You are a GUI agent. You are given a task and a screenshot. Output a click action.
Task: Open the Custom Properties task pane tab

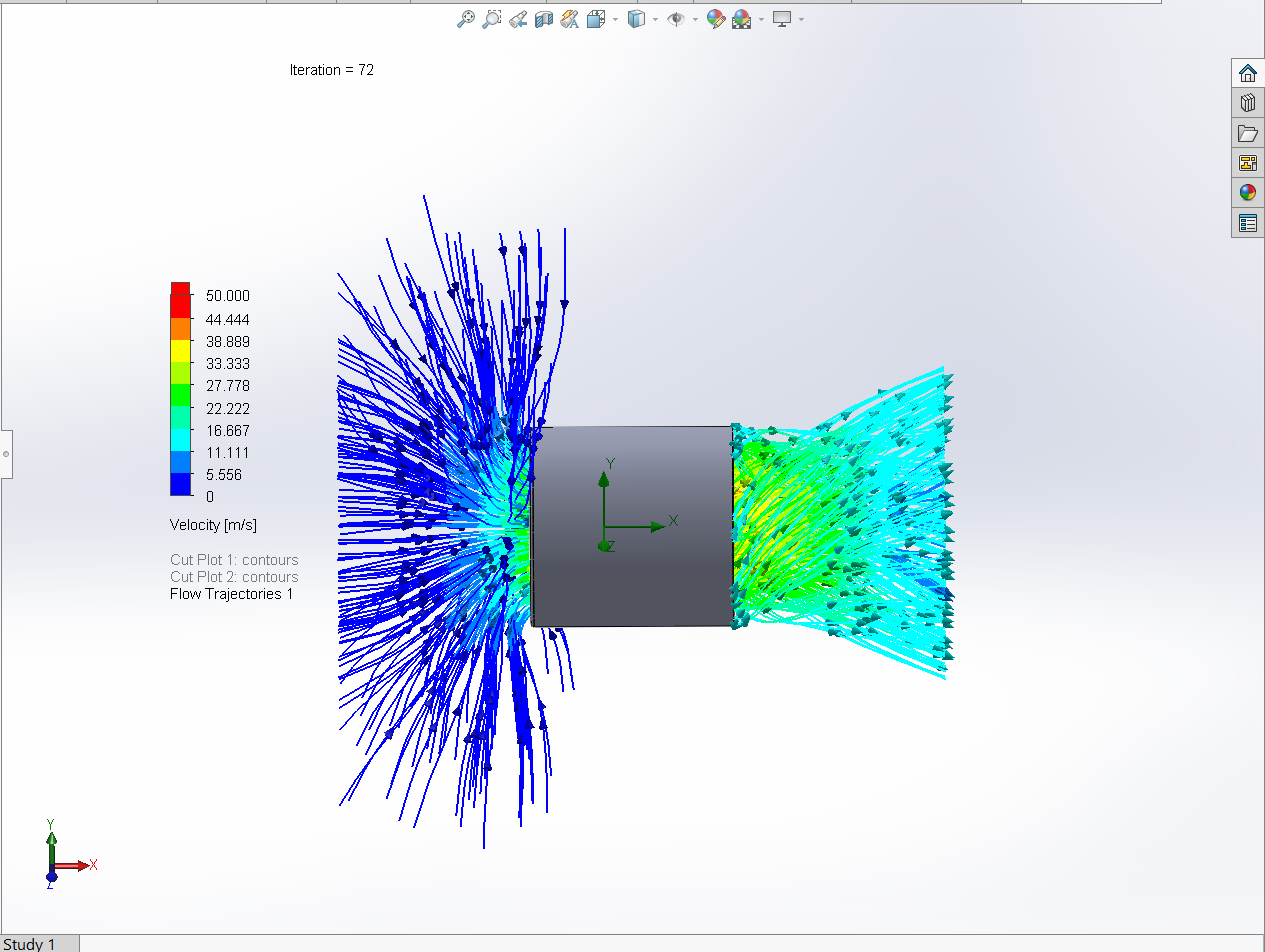click(x=1247, y=223)
